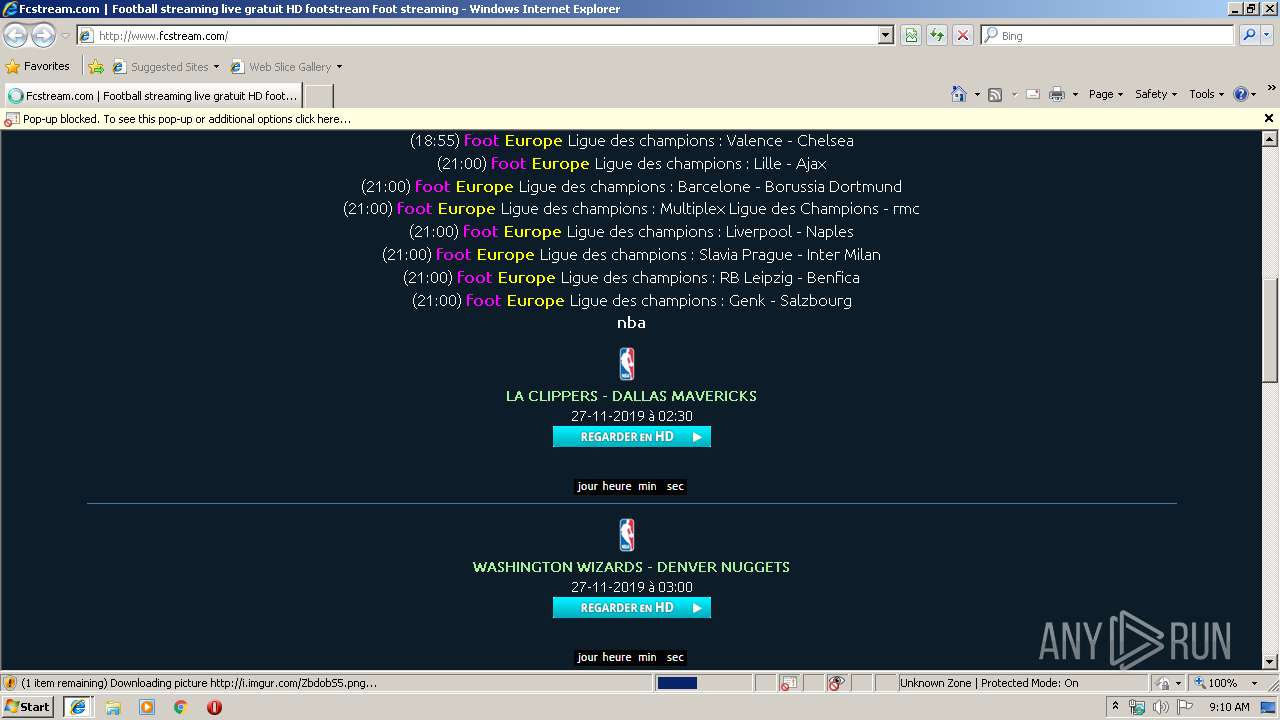
Task: Click the Multiplex Ligue des Champions rmc line
Action: click(x=631, y=209)
